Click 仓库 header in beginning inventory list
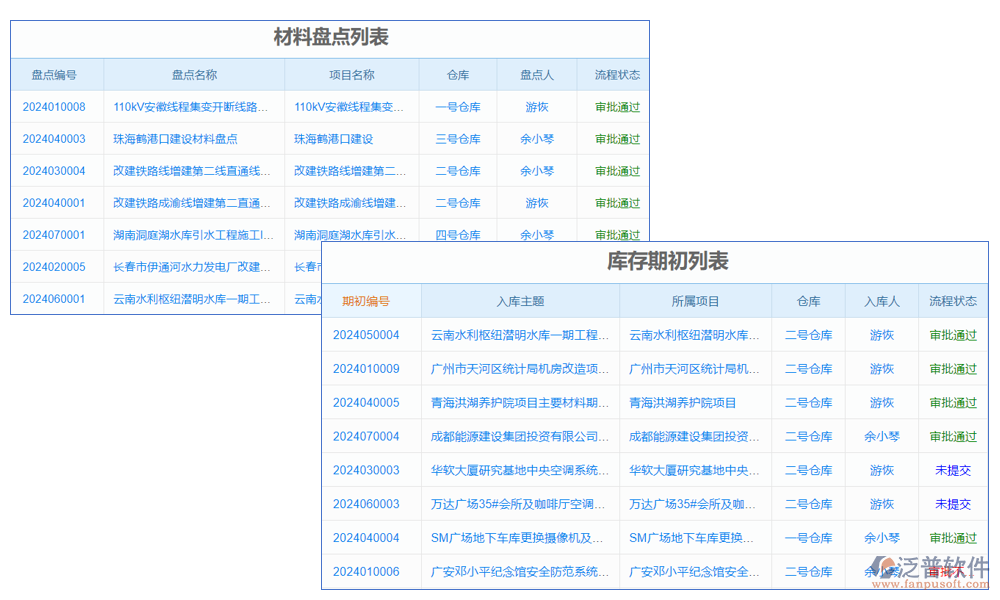This screenshot has height=600, width=1000. coord(808,301)
